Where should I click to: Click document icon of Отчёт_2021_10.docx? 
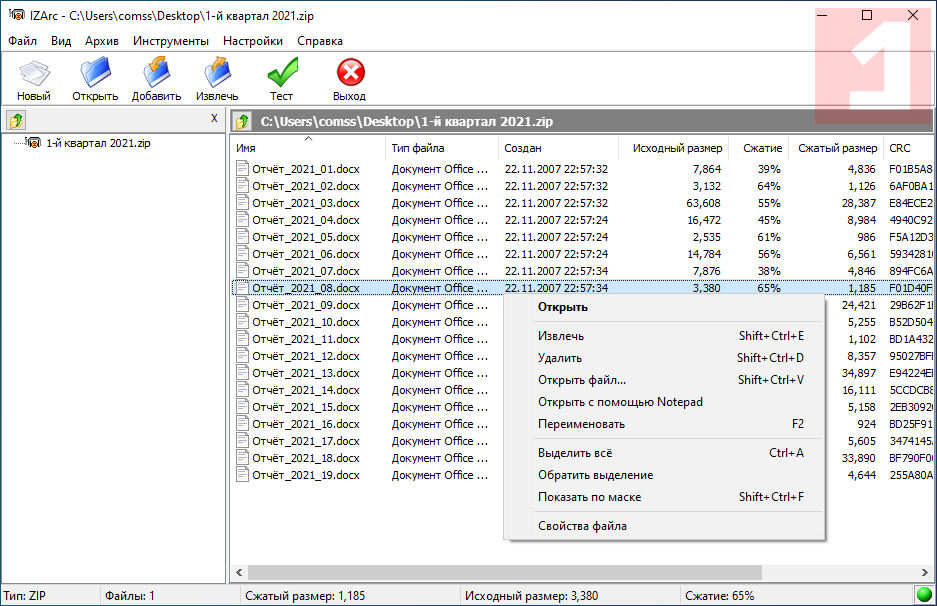point(242,322)
